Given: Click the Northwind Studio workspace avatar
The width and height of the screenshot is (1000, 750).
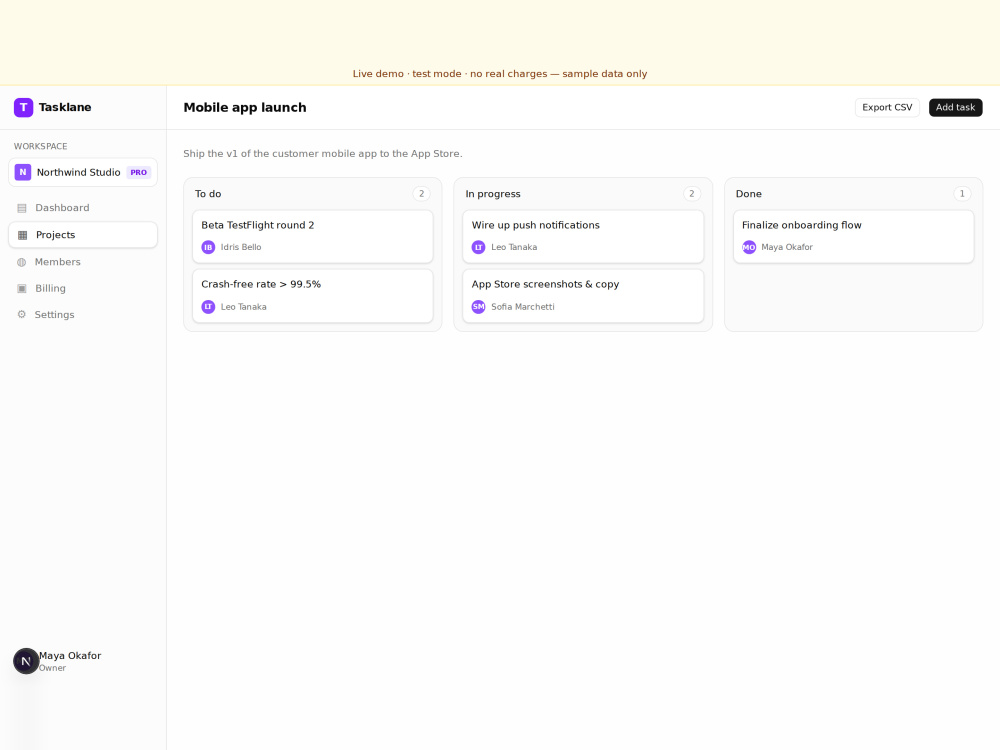Looking at the screenshot, I should (23, 172).
